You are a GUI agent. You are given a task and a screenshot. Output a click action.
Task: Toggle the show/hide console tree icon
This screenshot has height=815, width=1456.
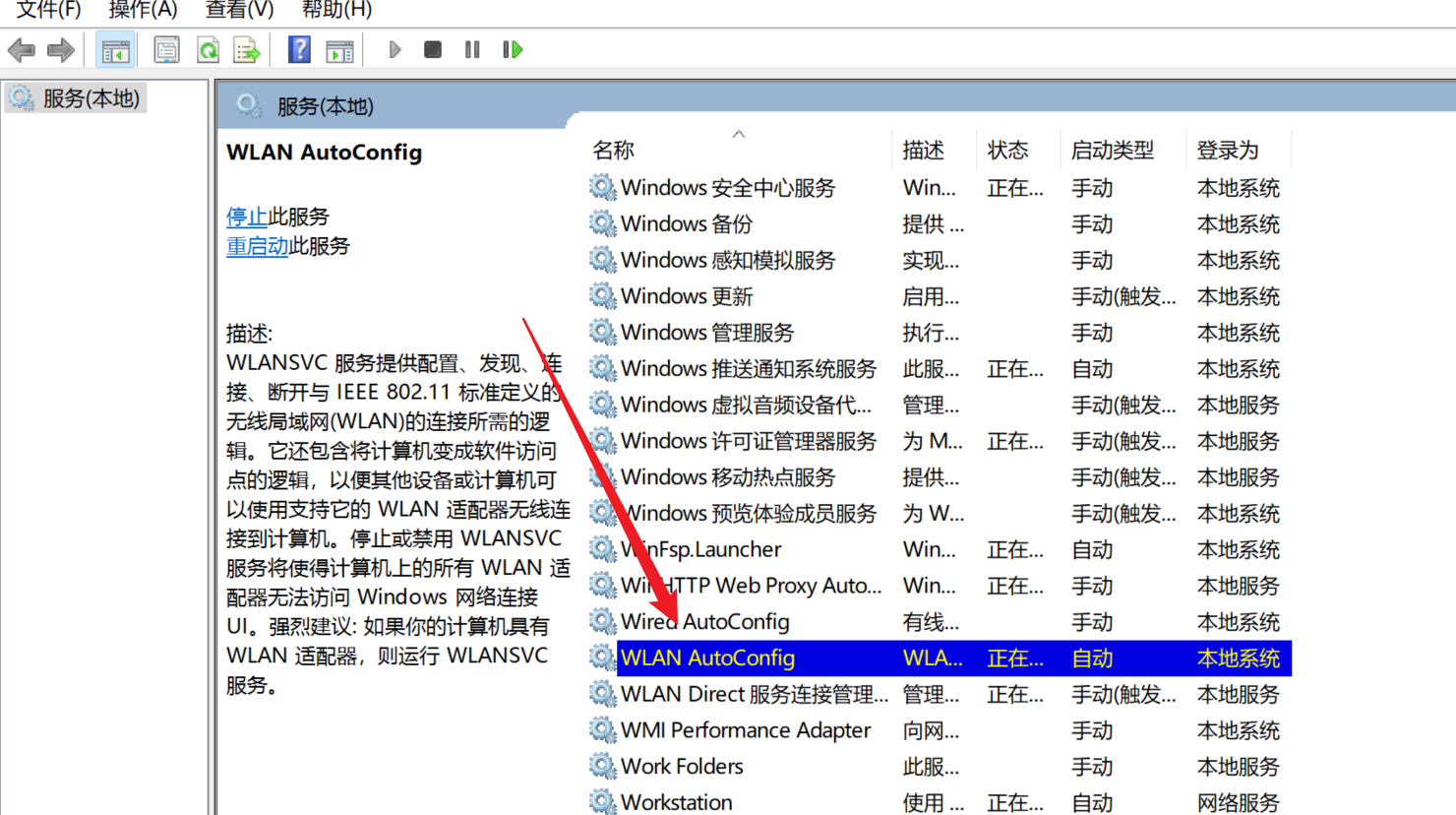coord(115,49)
